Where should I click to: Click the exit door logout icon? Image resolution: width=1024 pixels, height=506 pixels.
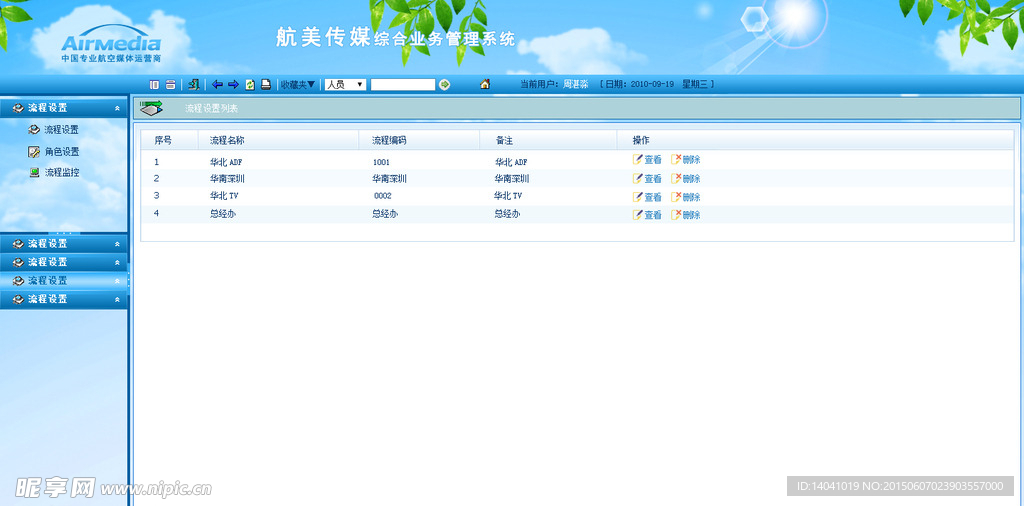click(x=193, y=85)
